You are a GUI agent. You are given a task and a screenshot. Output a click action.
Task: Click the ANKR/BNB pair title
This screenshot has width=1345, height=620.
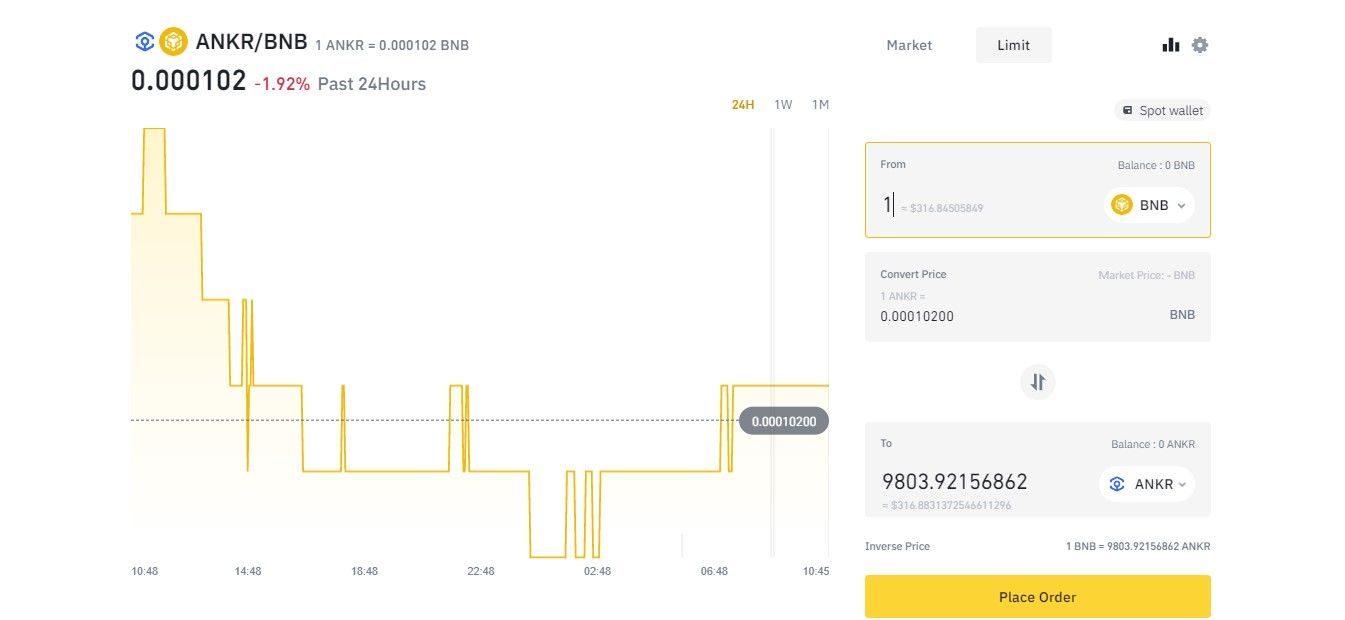point(251,43)
